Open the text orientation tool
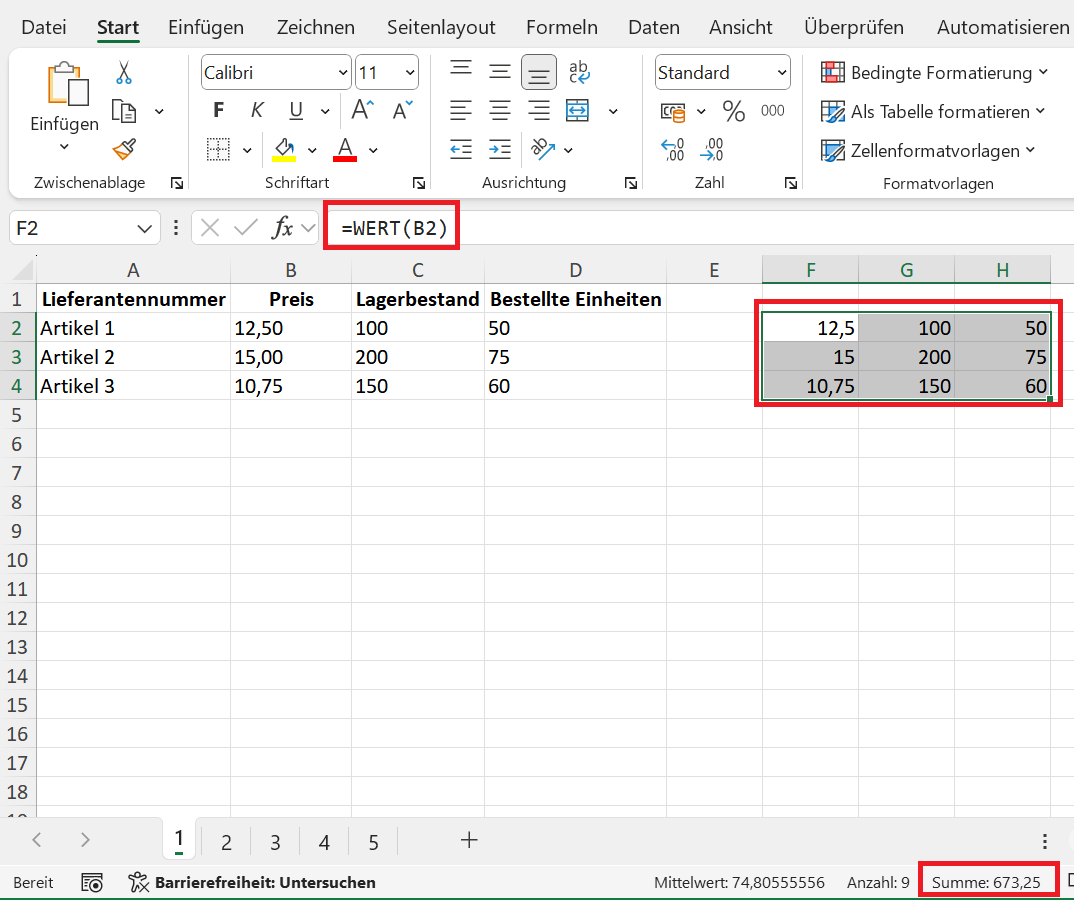The height and width of the screenshot is (900, 1074). [542, 149]
